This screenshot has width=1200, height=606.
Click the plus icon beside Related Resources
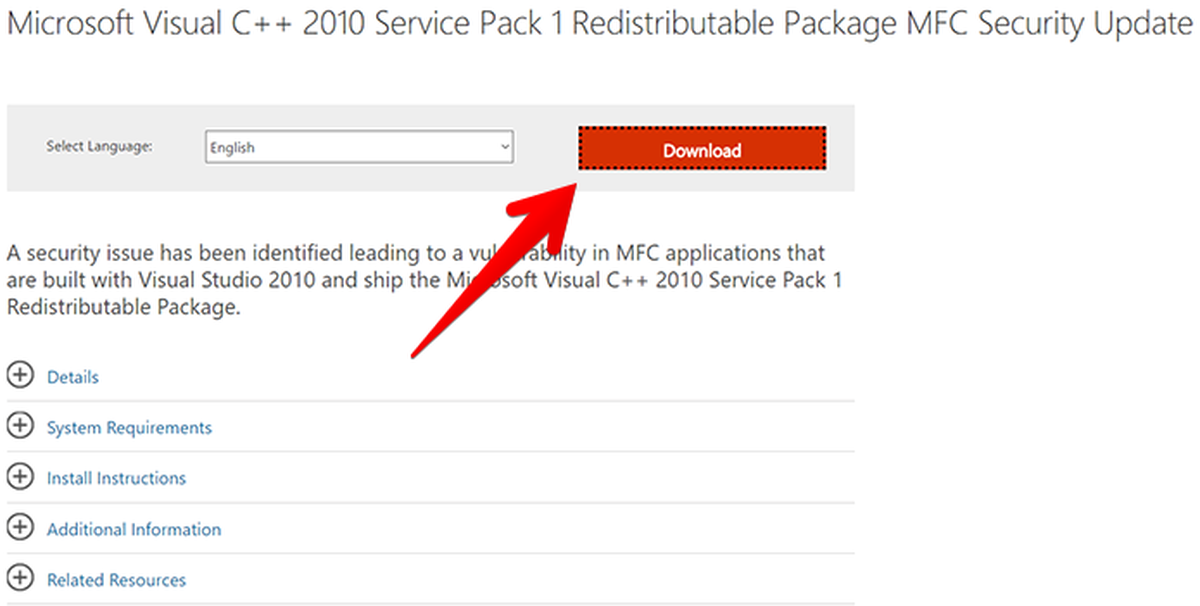coord(19,579)
